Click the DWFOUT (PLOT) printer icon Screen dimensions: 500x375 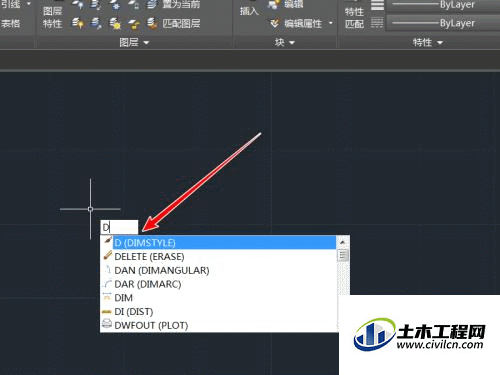[x=107, y=324]
